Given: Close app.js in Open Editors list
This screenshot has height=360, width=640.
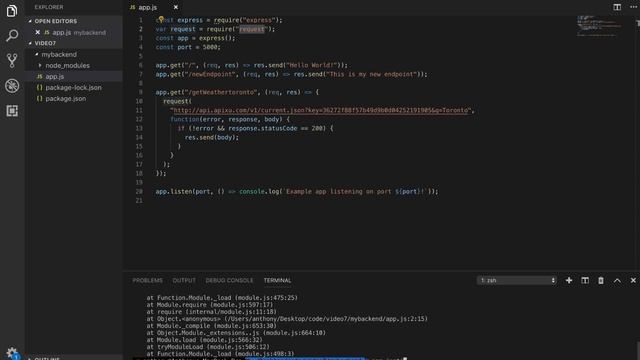Looking at the screenshot, I should (x=38, y=32).
